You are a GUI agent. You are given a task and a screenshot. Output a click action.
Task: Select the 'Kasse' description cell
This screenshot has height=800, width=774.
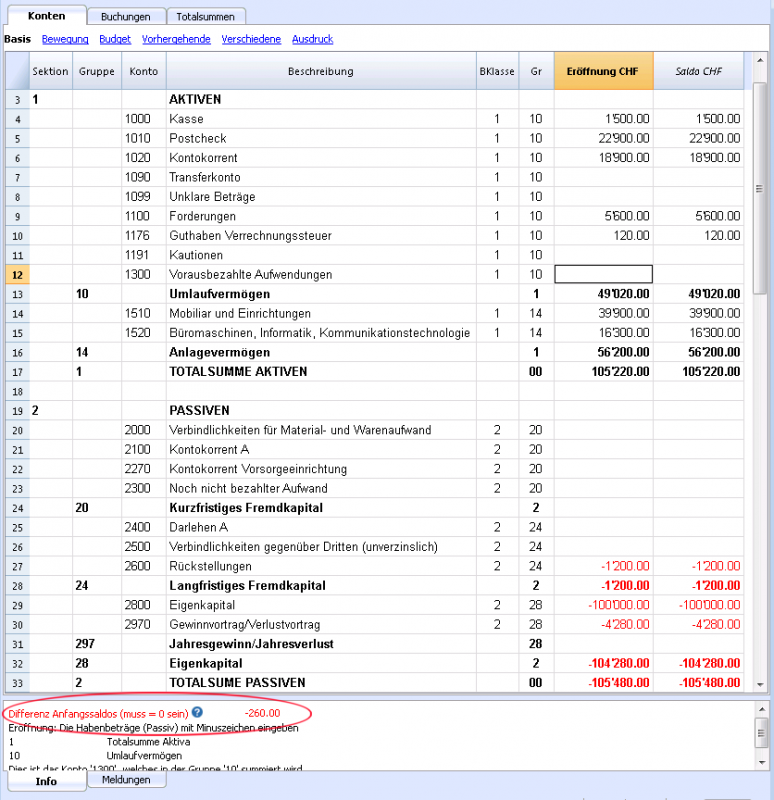click(321, 119)
